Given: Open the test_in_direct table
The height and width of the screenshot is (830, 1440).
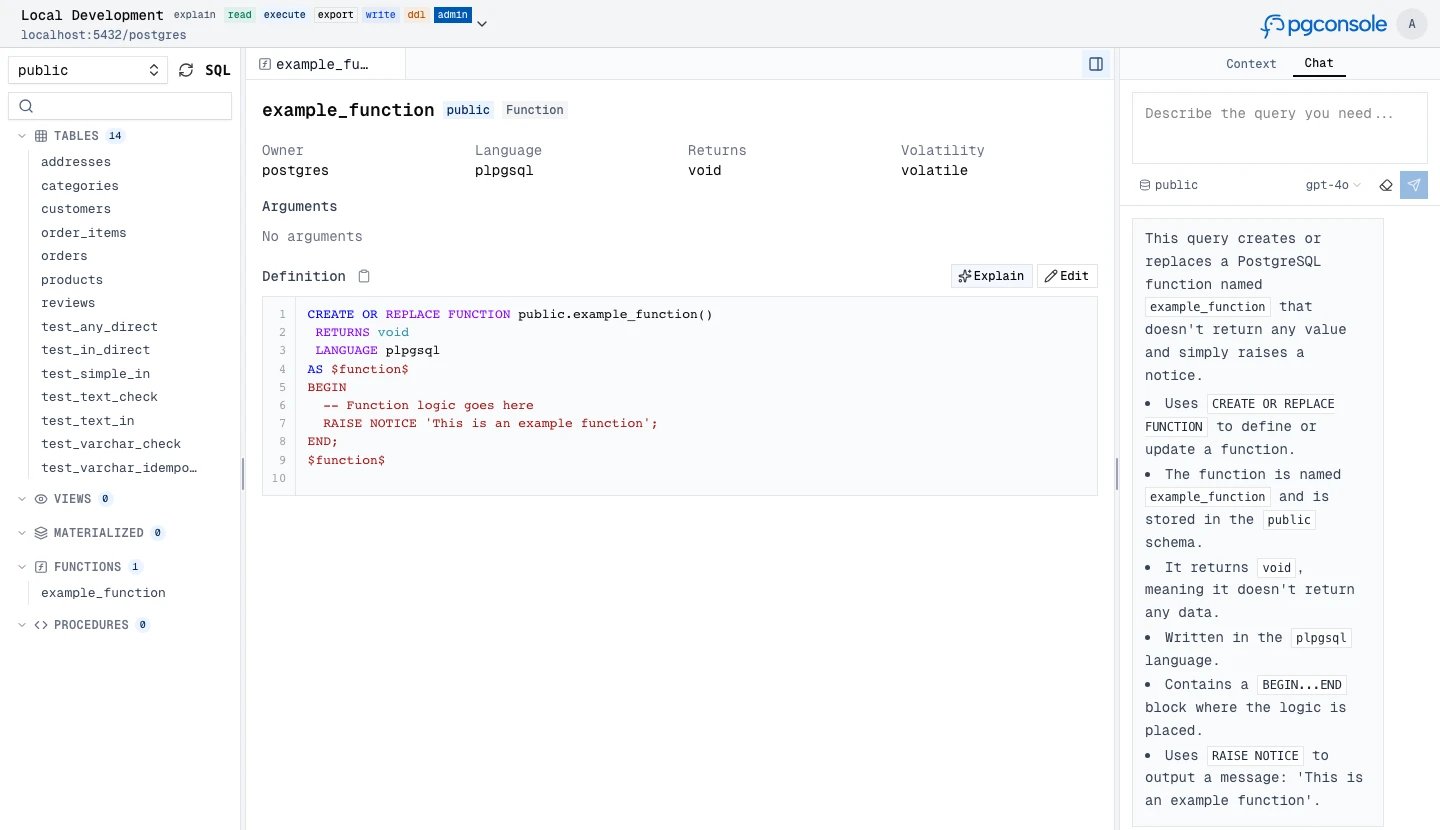Looking at the screenshot, I should 95,350.
